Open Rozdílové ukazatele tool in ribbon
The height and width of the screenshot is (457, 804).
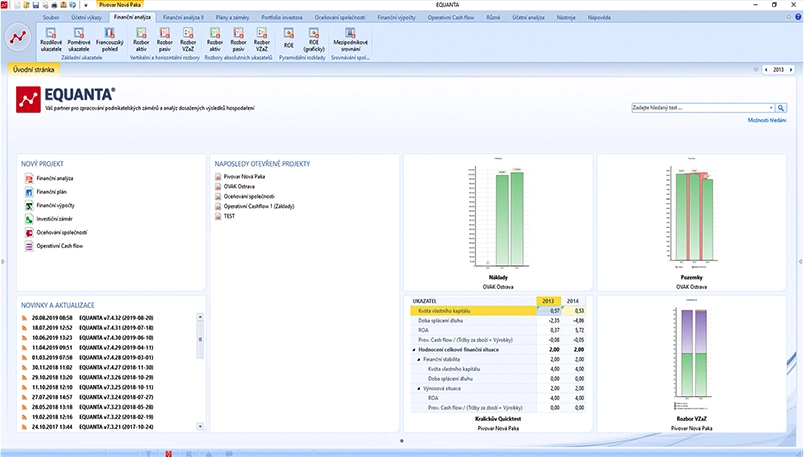[51, 40]
